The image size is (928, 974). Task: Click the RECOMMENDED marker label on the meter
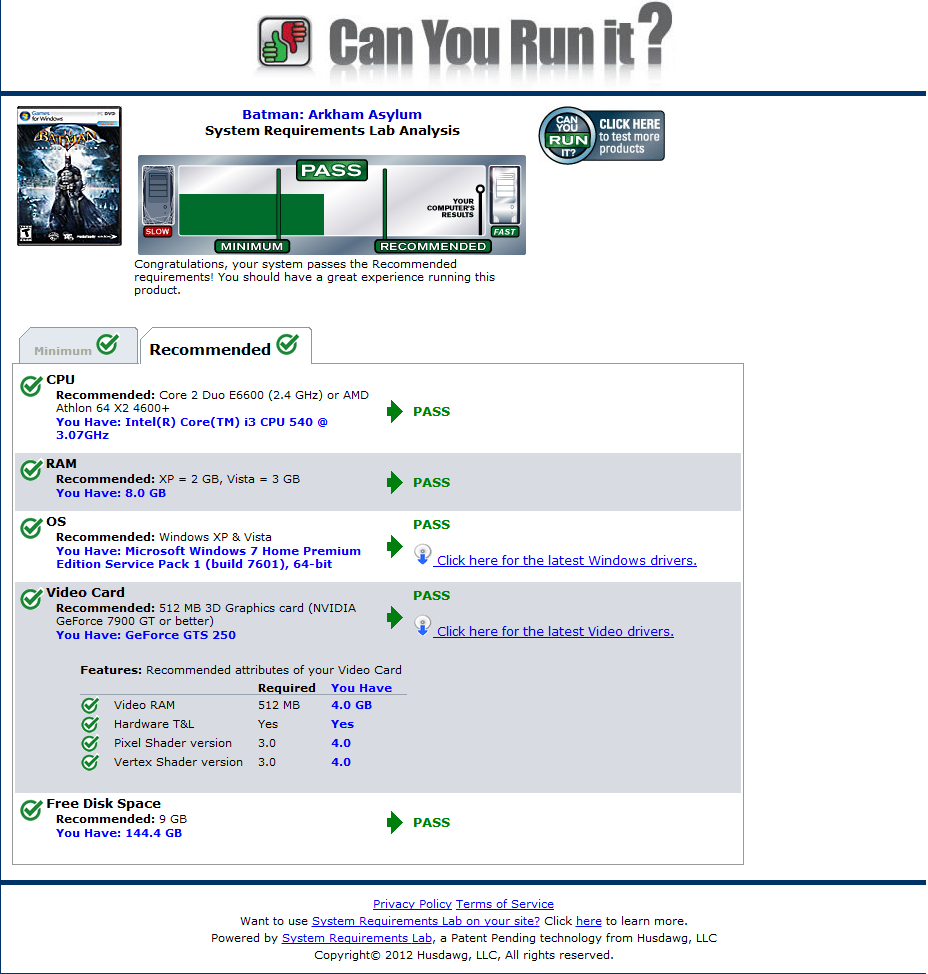(x=433, y=247)
